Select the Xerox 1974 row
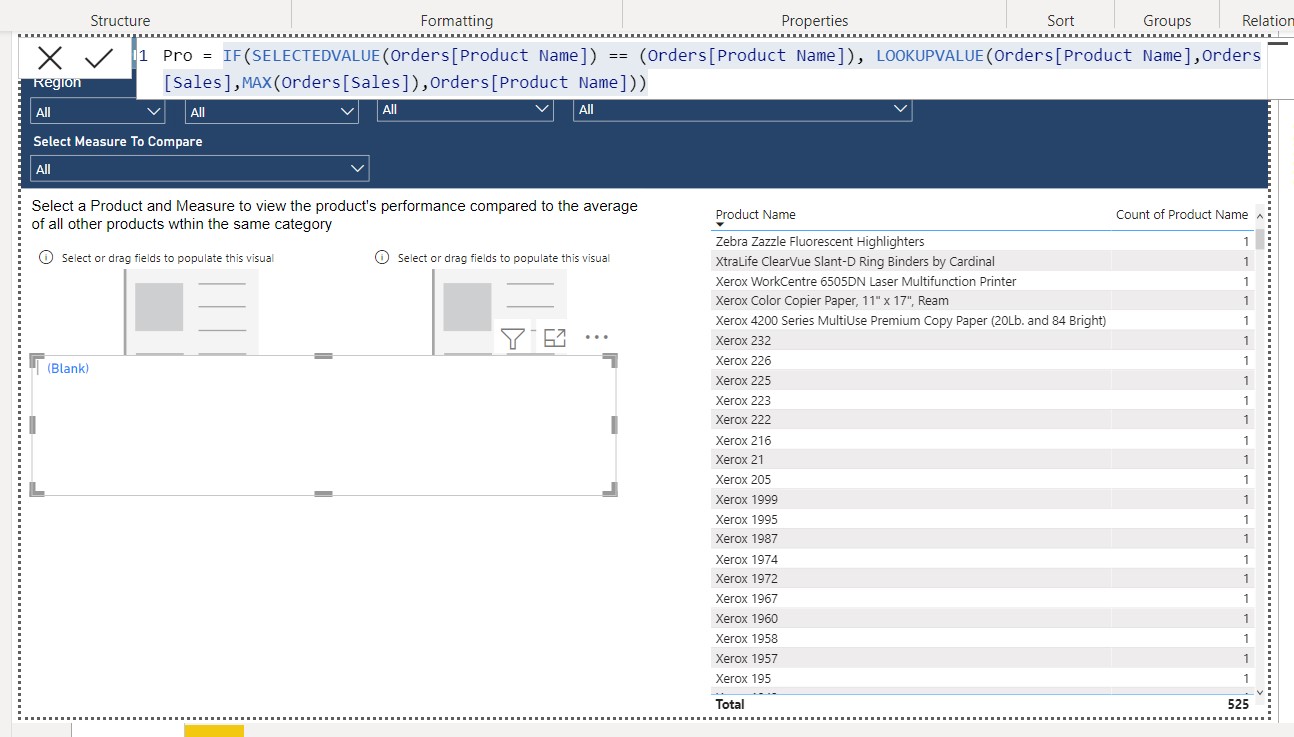 (x=982, y=559)
